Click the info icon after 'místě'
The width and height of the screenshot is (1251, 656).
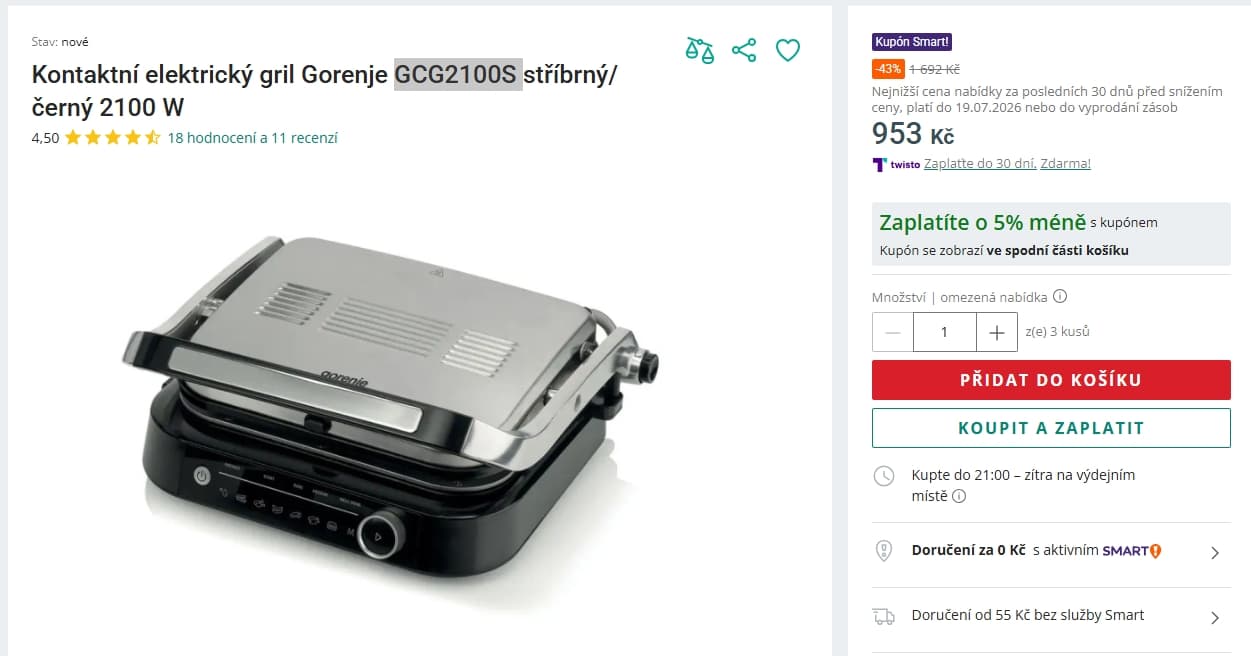coord(959,496)
